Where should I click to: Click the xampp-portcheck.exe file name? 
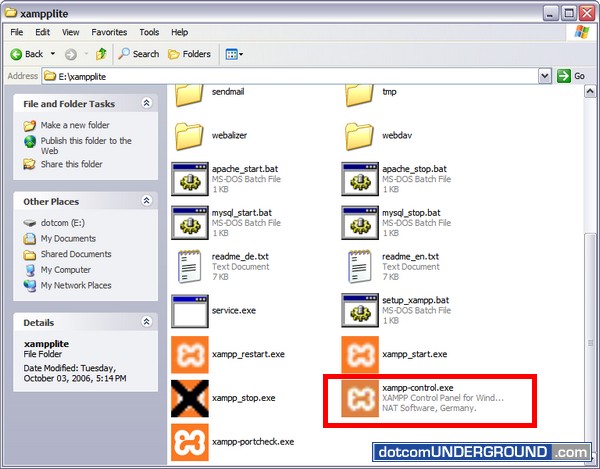click(x=253, y=442)
